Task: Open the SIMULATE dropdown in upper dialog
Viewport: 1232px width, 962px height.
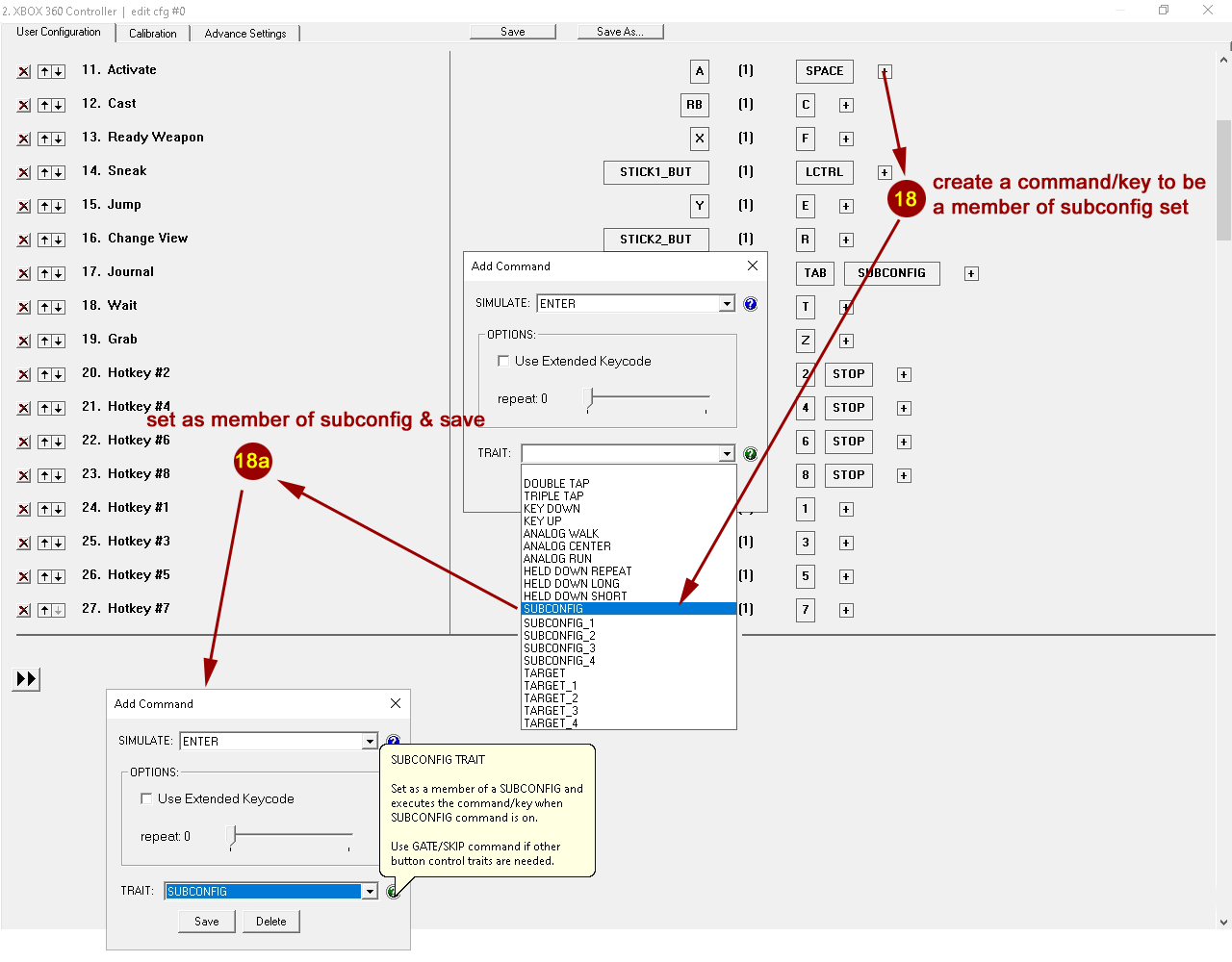Action: pyautogui.click(x=727, y=304)
